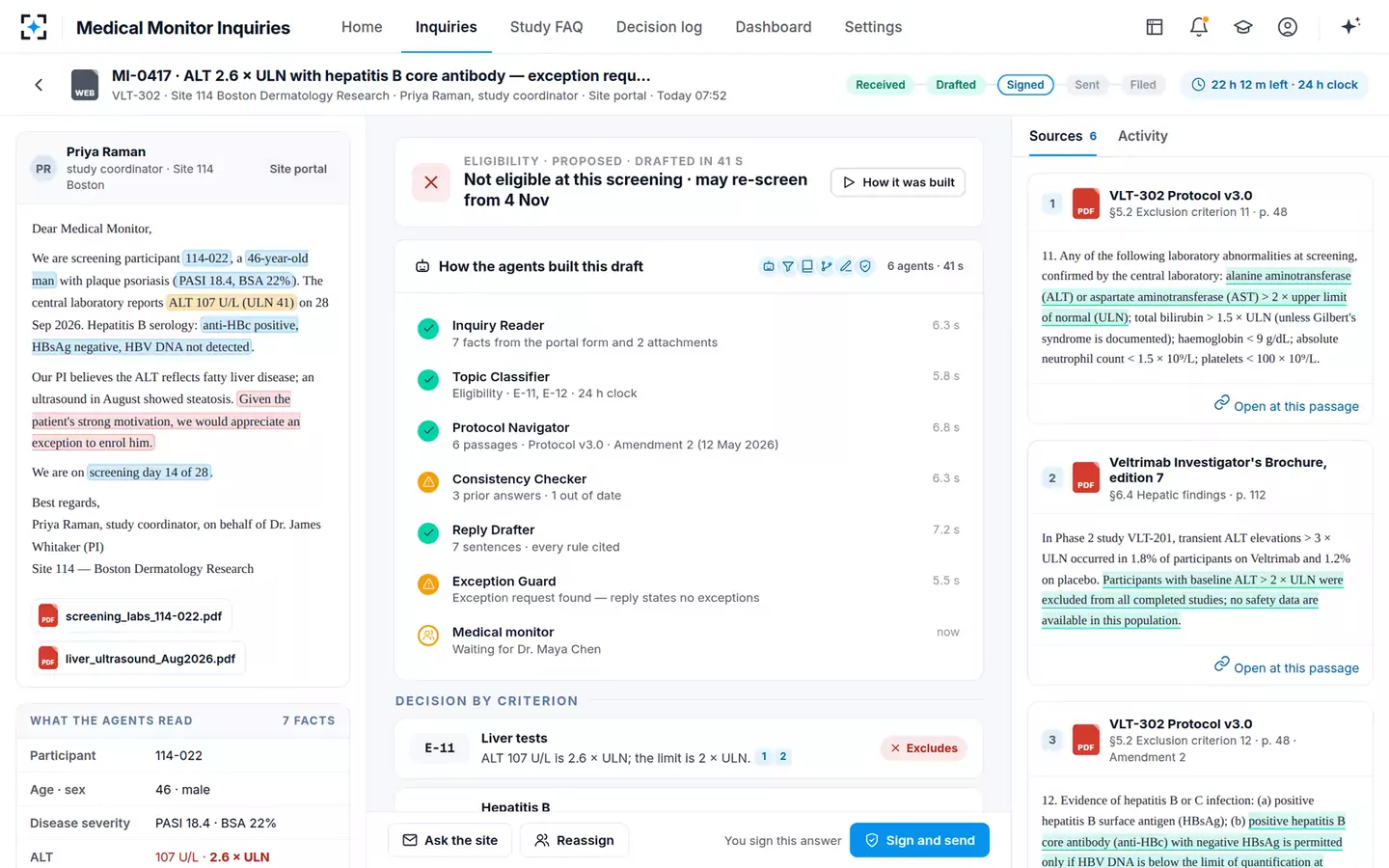Open Investigator's Brochure at this passage
The height and width of the screenshot is (868, 1389).
click(x=1286, y=666)
